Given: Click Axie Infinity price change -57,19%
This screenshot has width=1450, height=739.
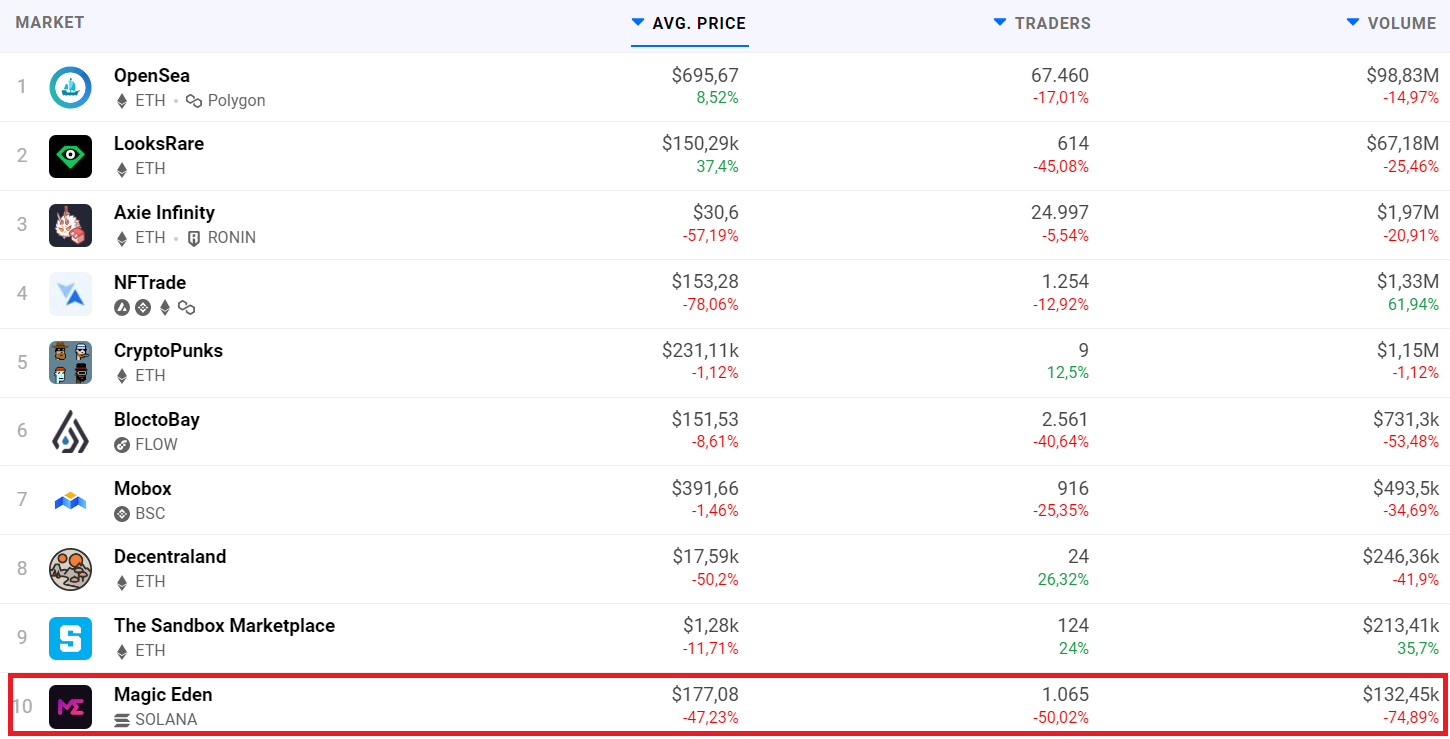Looking at the screenshot, I should 711,236.
